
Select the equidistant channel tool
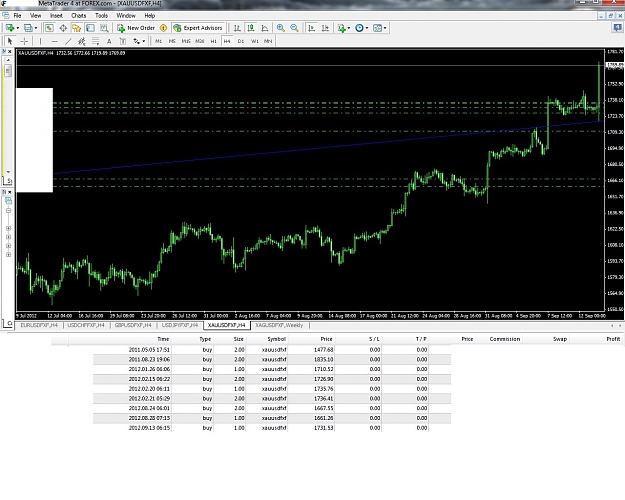[x=82, y=41]
